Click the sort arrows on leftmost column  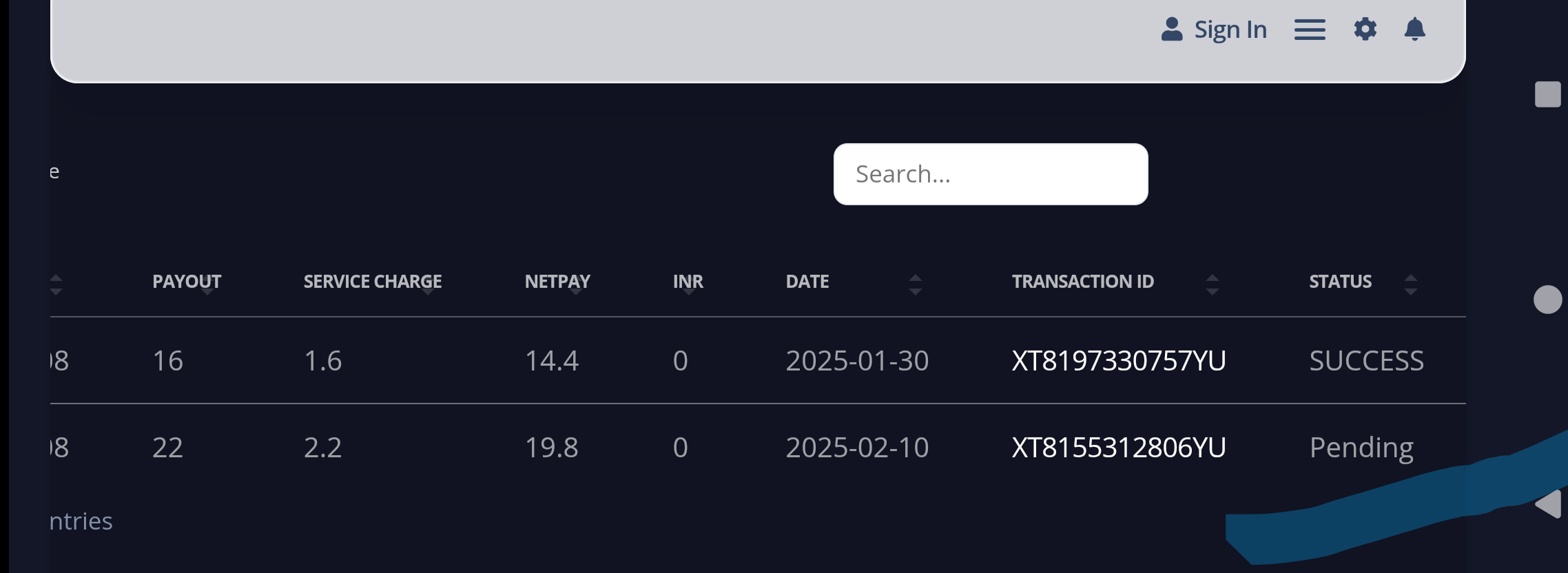(x=56, y=284)
